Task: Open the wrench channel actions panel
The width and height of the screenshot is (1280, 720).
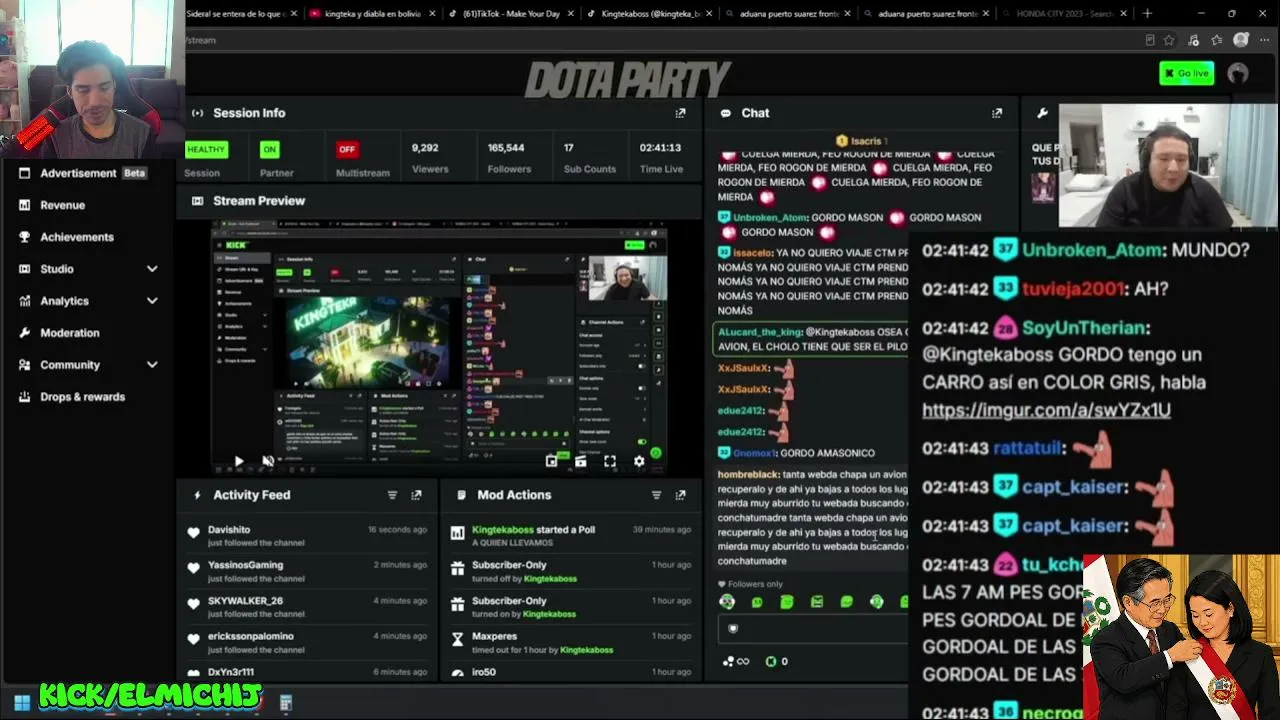Action: (x=1042, y=113)
